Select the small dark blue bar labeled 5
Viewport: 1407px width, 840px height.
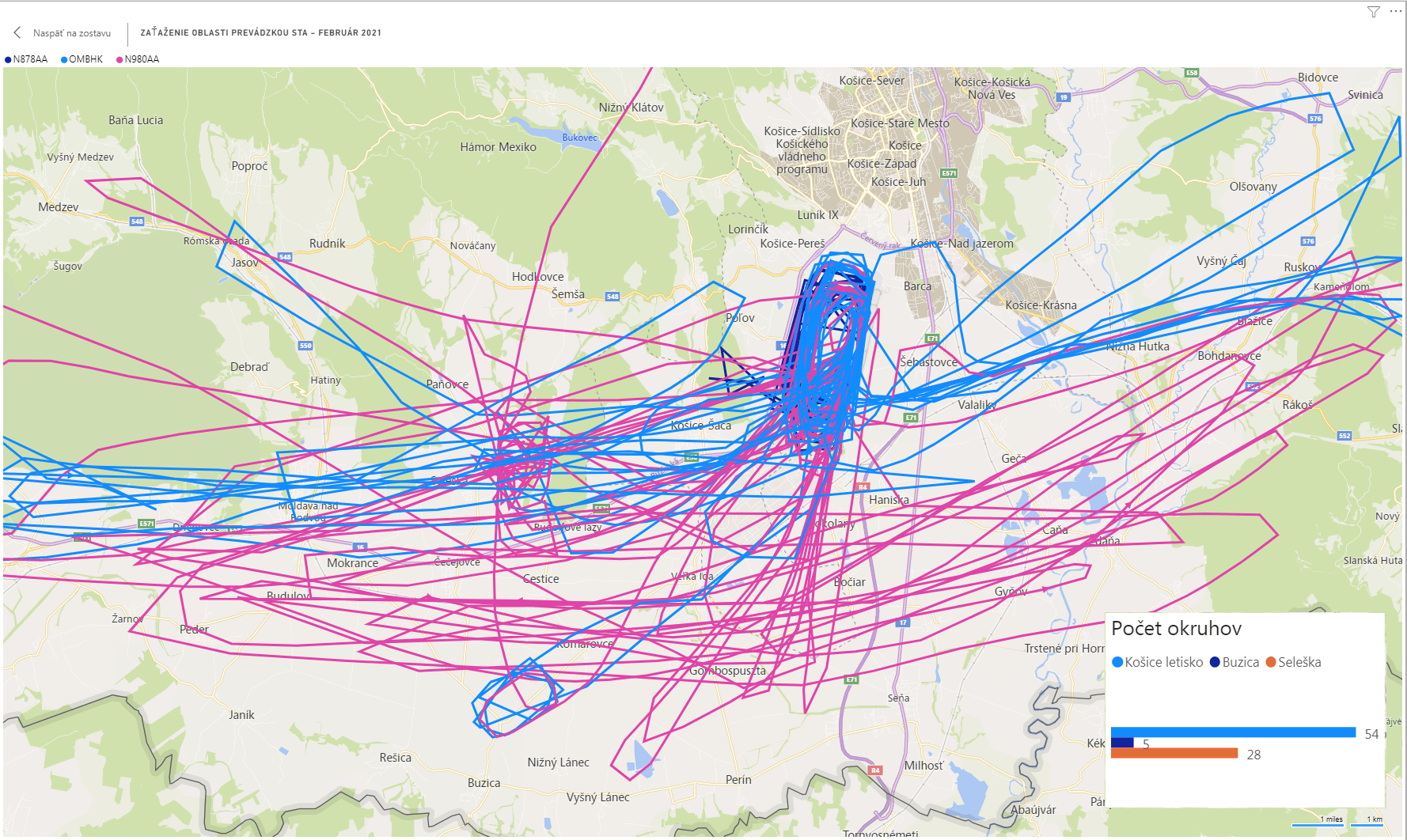tap(1122, 743)
